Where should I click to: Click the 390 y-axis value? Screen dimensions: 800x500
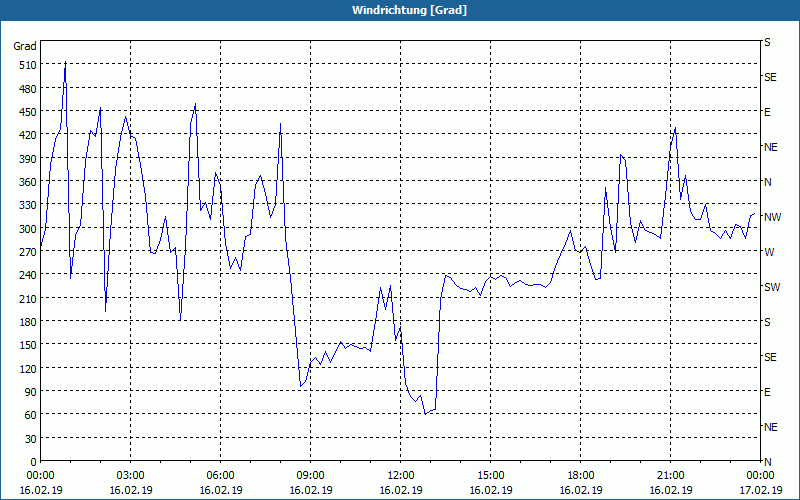coord(27,159)
